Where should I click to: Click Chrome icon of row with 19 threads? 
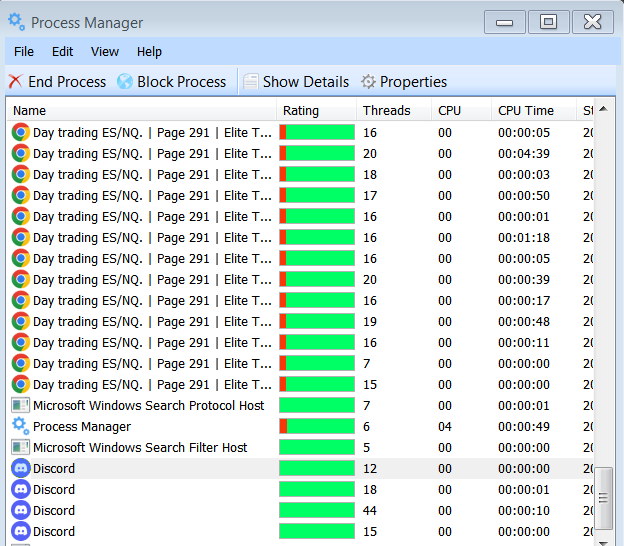pos(21,322)
